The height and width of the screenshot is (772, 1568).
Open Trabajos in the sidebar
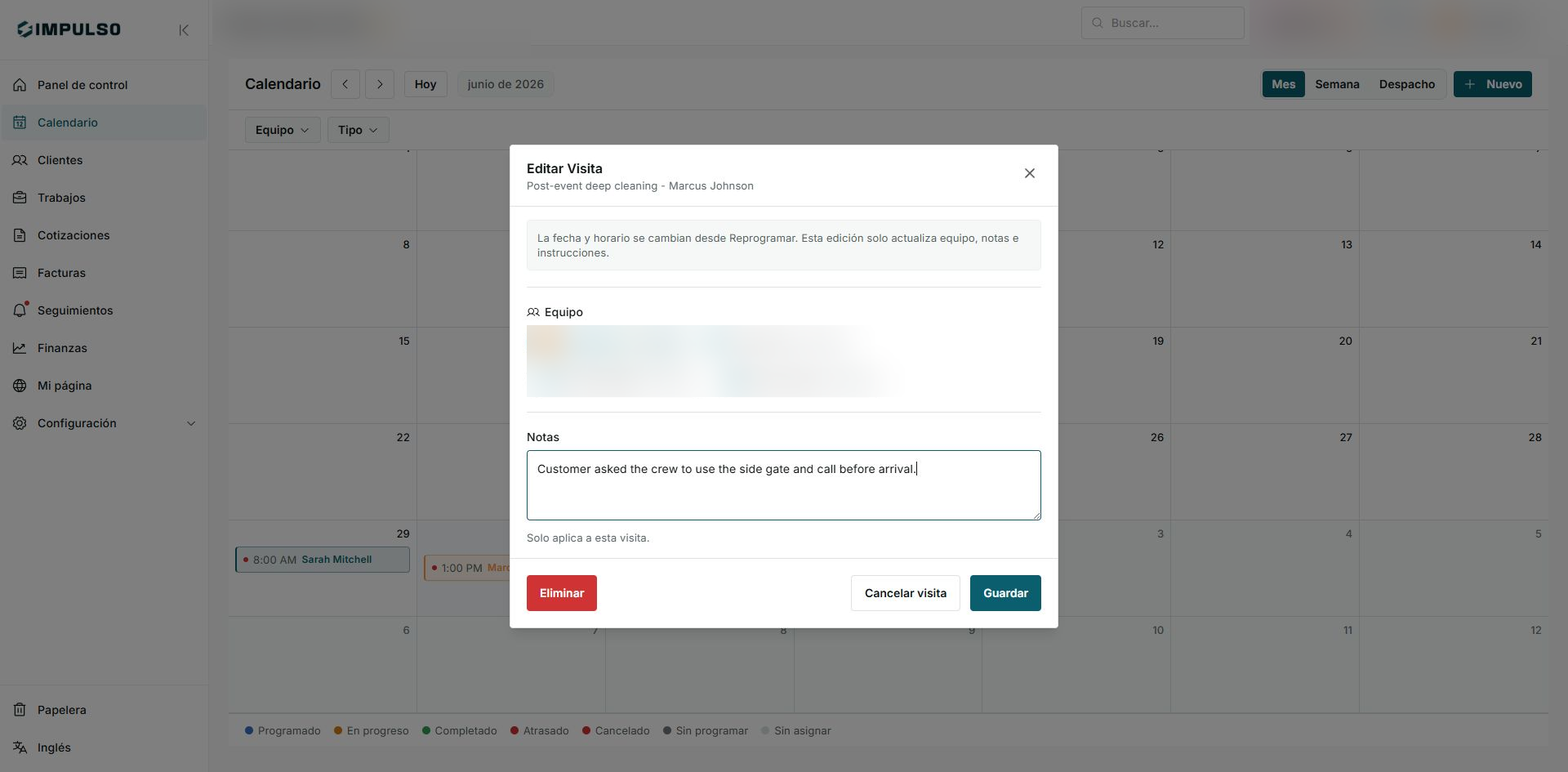(x=104, y=198)
